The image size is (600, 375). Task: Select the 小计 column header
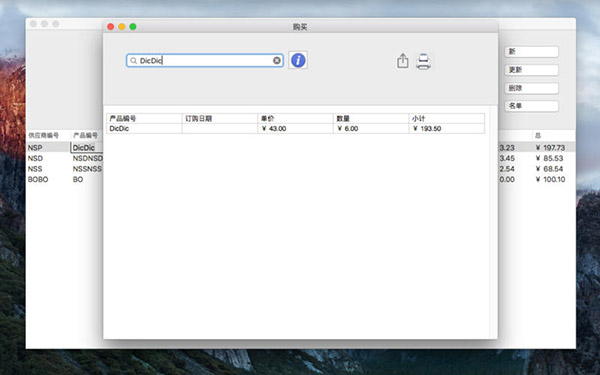coord(446,118)
